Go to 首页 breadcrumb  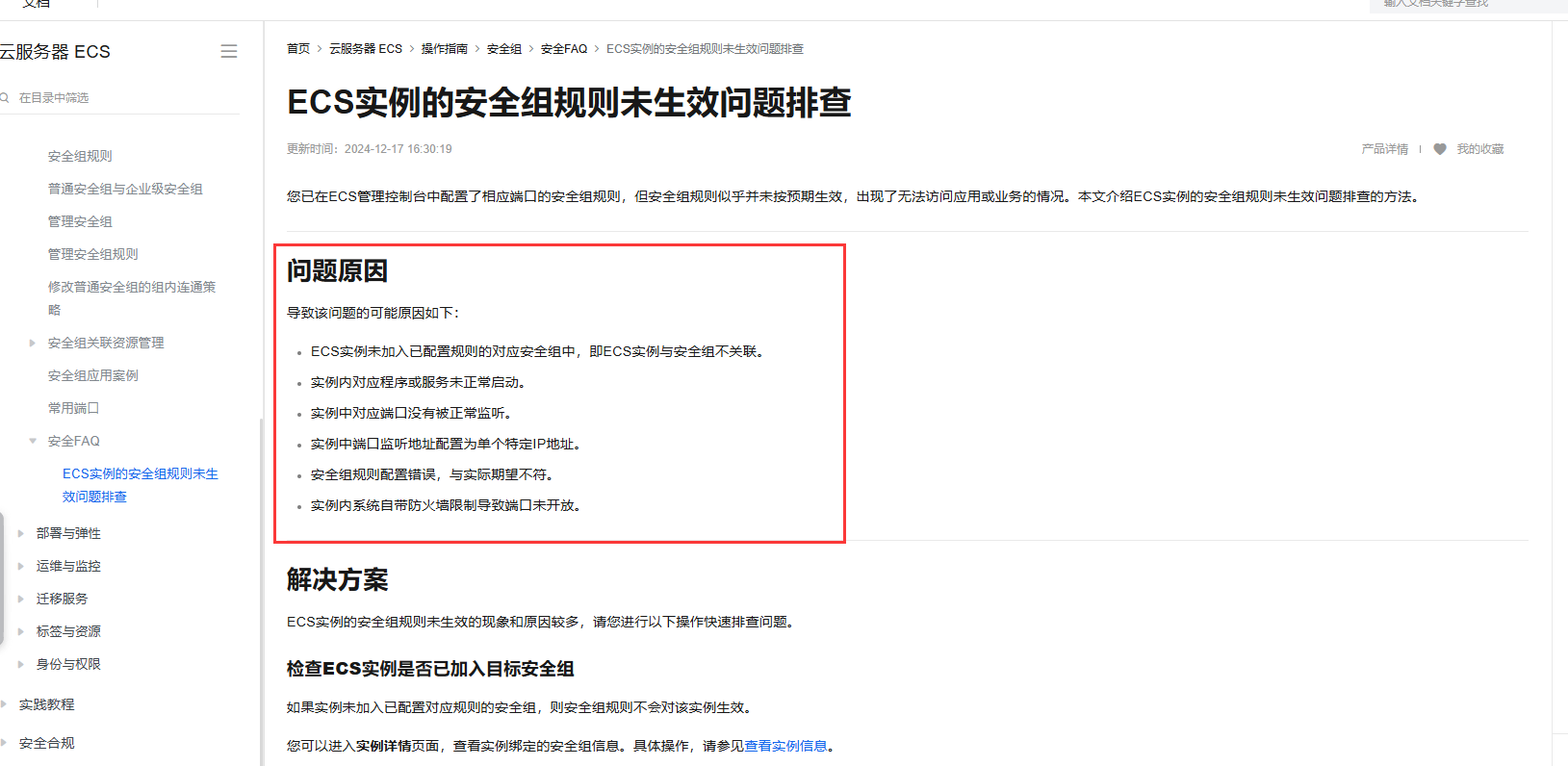298,48
